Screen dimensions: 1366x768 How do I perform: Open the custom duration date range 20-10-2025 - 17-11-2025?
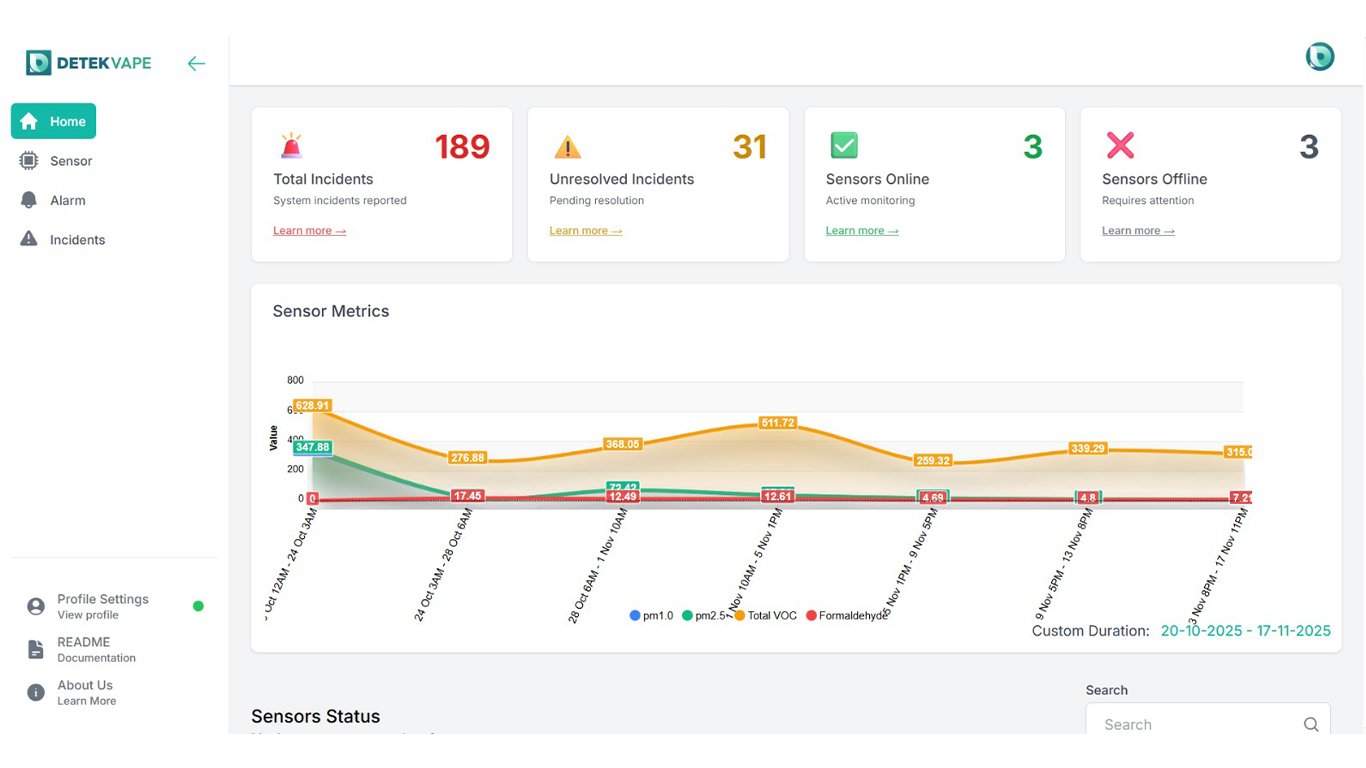point(1244,630)
